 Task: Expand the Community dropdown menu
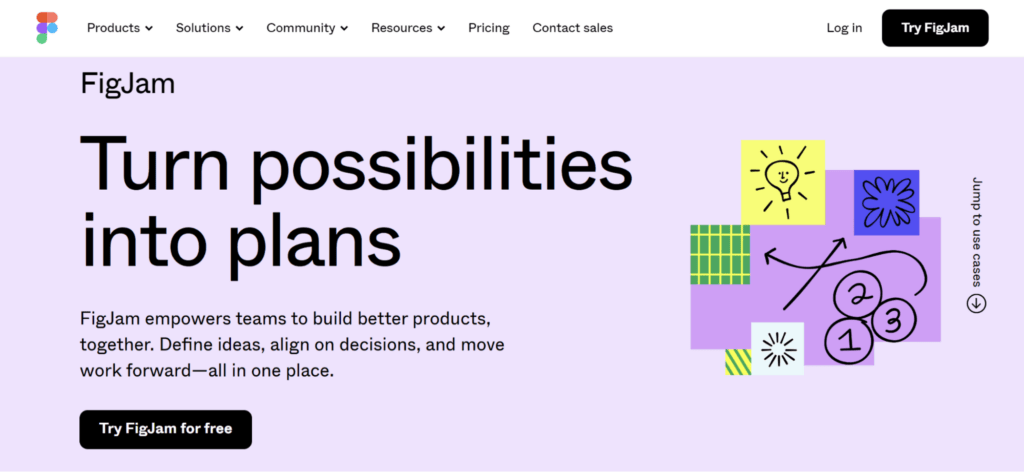point(308,28)
